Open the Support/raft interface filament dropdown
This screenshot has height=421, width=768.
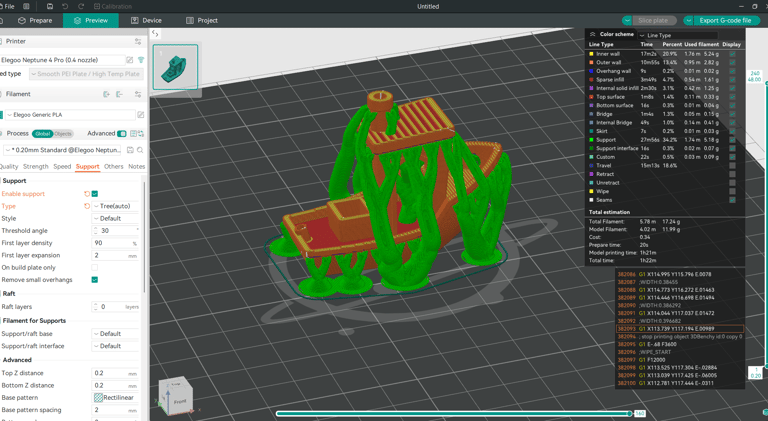click(116, 346)
